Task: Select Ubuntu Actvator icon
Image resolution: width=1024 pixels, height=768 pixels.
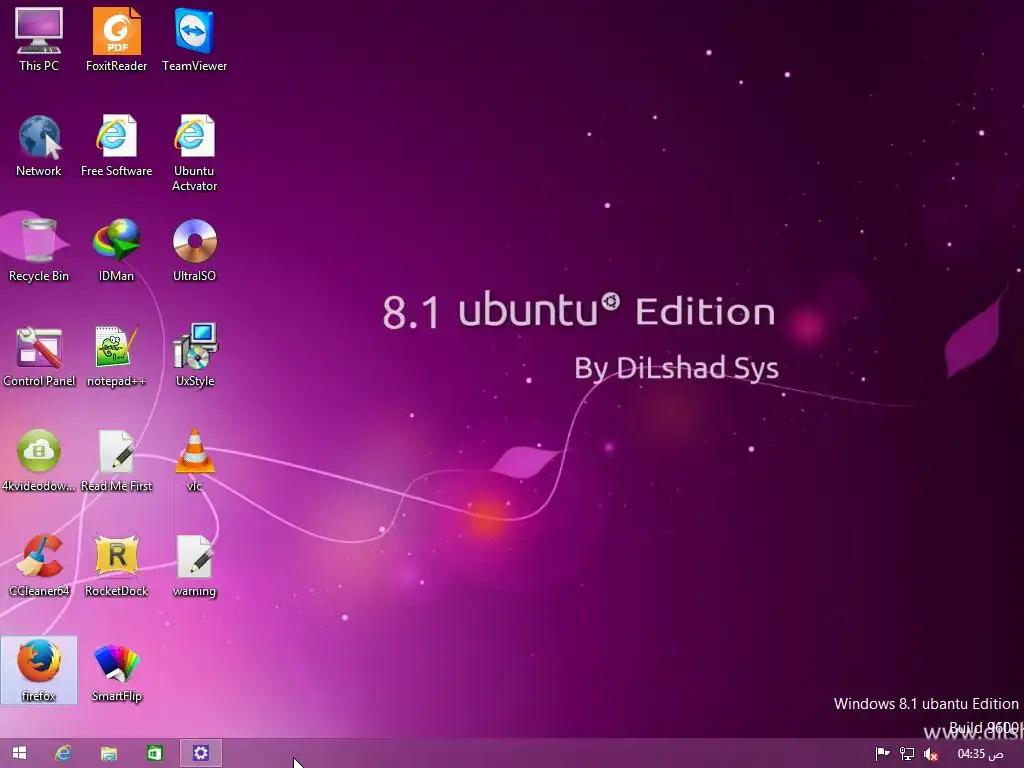Action: [194, 153]
